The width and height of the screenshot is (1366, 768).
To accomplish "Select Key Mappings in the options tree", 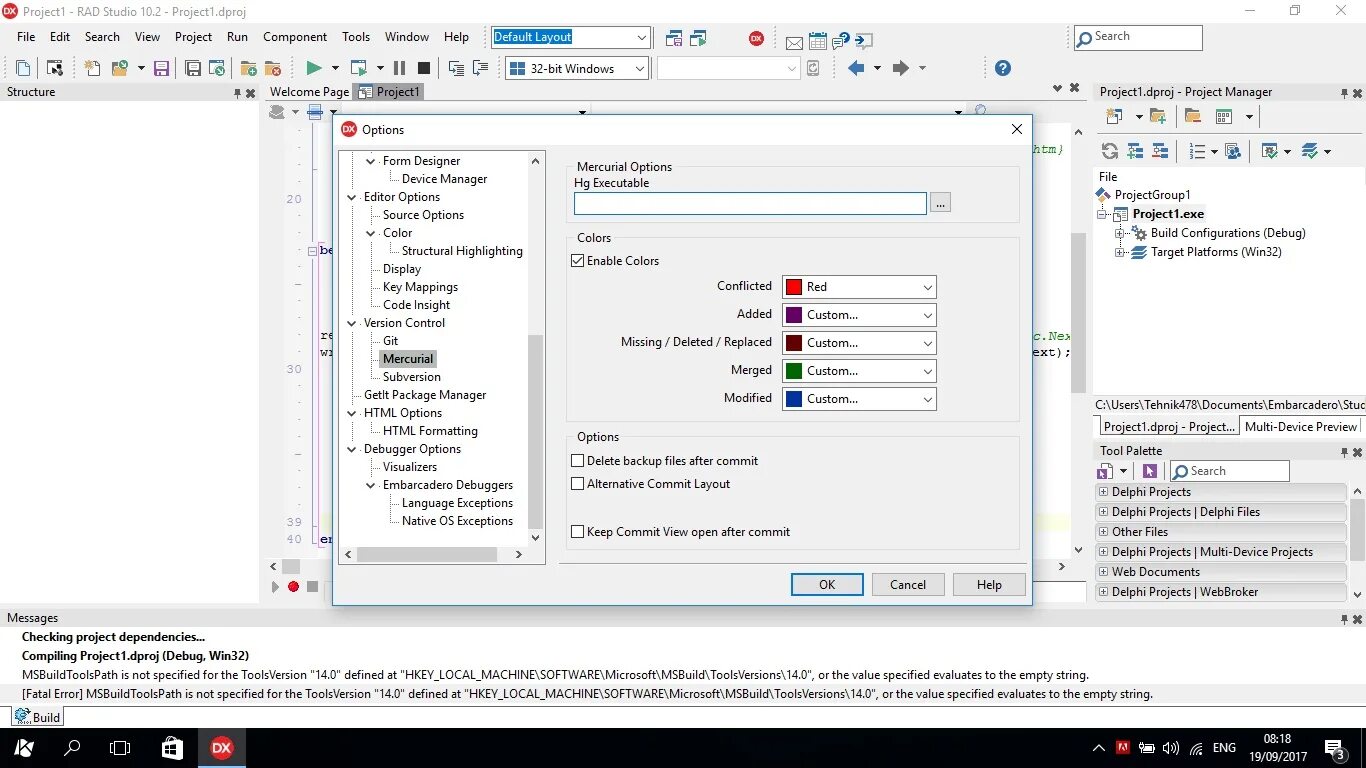I will click(420, 287).
